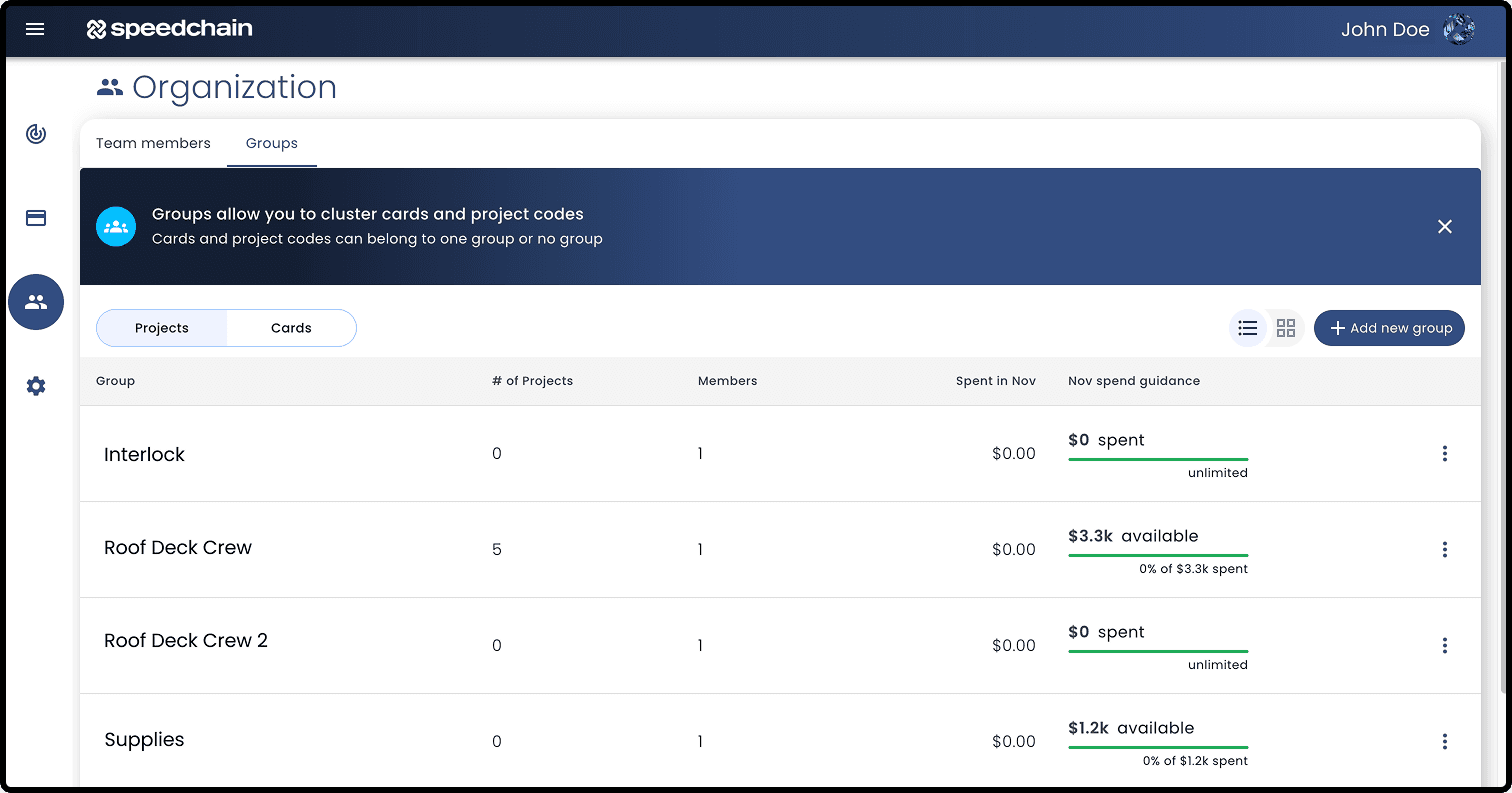1512x793 pixels.
Task: Dismiss the groups info banner
Action: [x=1445, y=227]
